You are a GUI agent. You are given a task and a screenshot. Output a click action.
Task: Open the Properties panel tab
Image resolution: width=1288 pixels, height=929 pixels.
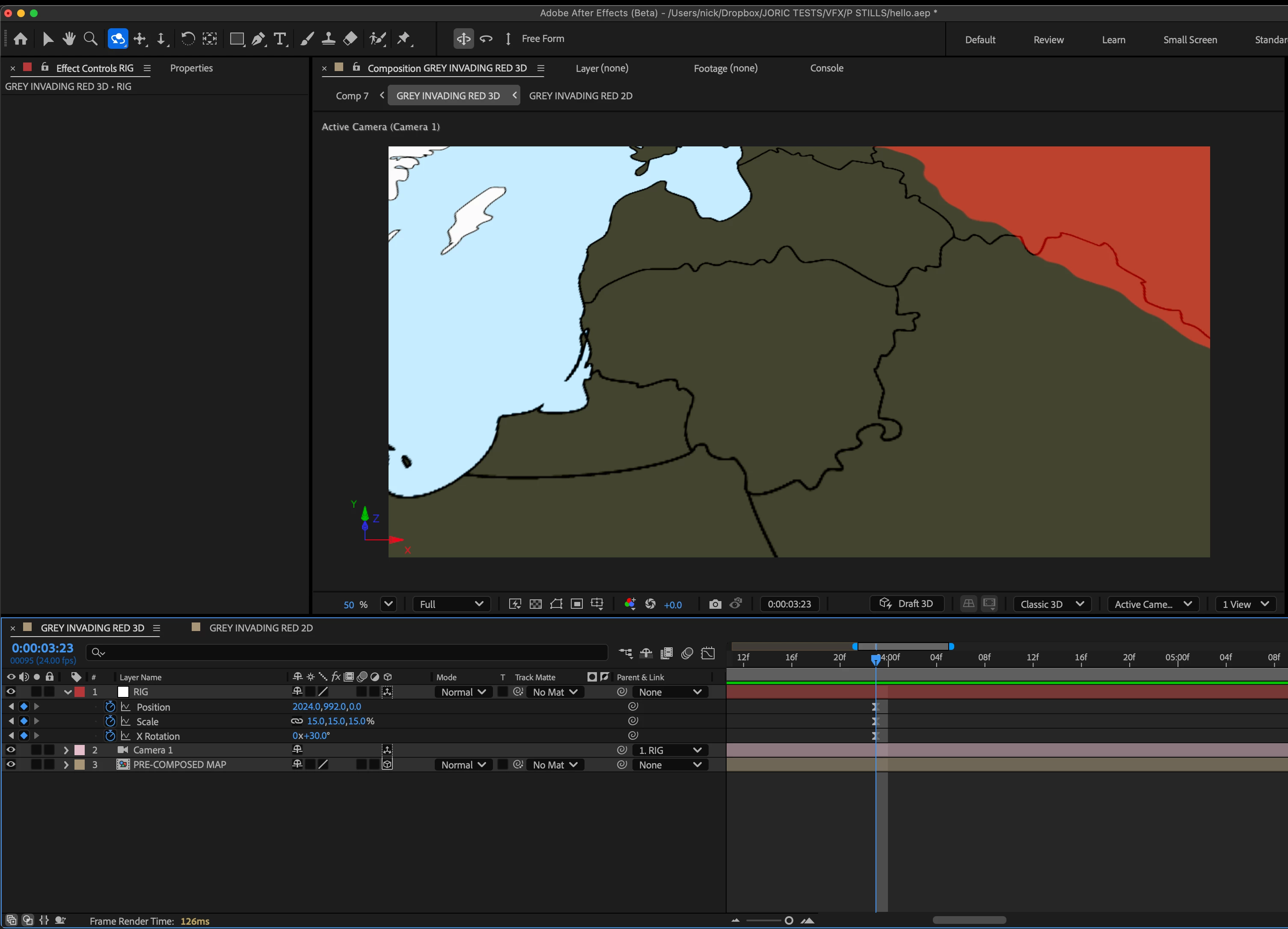pyautogui.click(x=191, y=68)
